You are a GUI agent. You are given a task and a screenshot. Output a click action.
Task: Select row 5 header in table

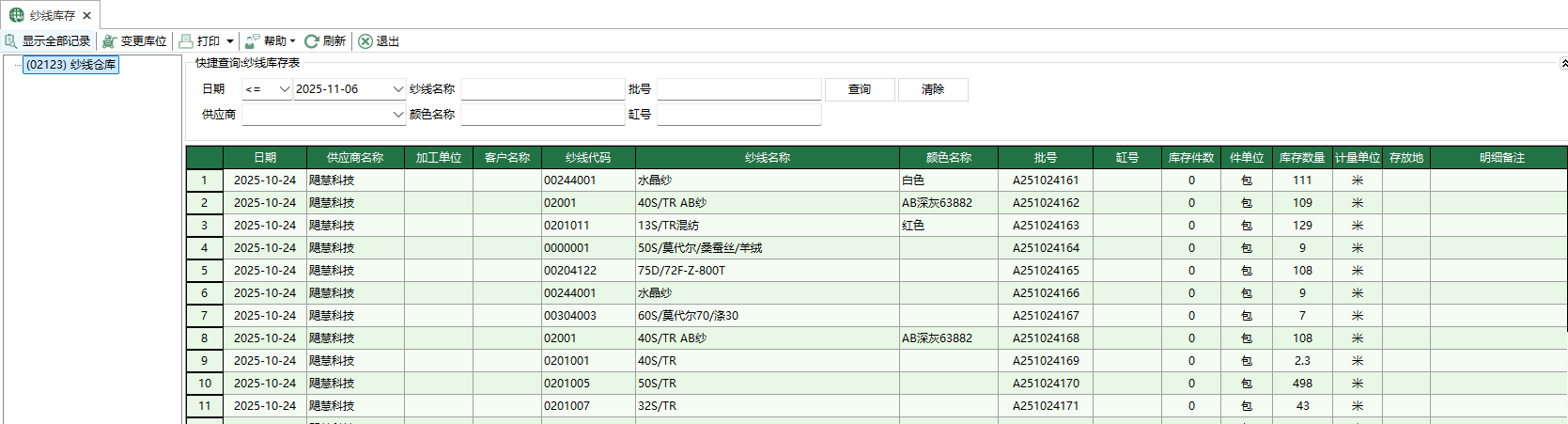[204, 271]
